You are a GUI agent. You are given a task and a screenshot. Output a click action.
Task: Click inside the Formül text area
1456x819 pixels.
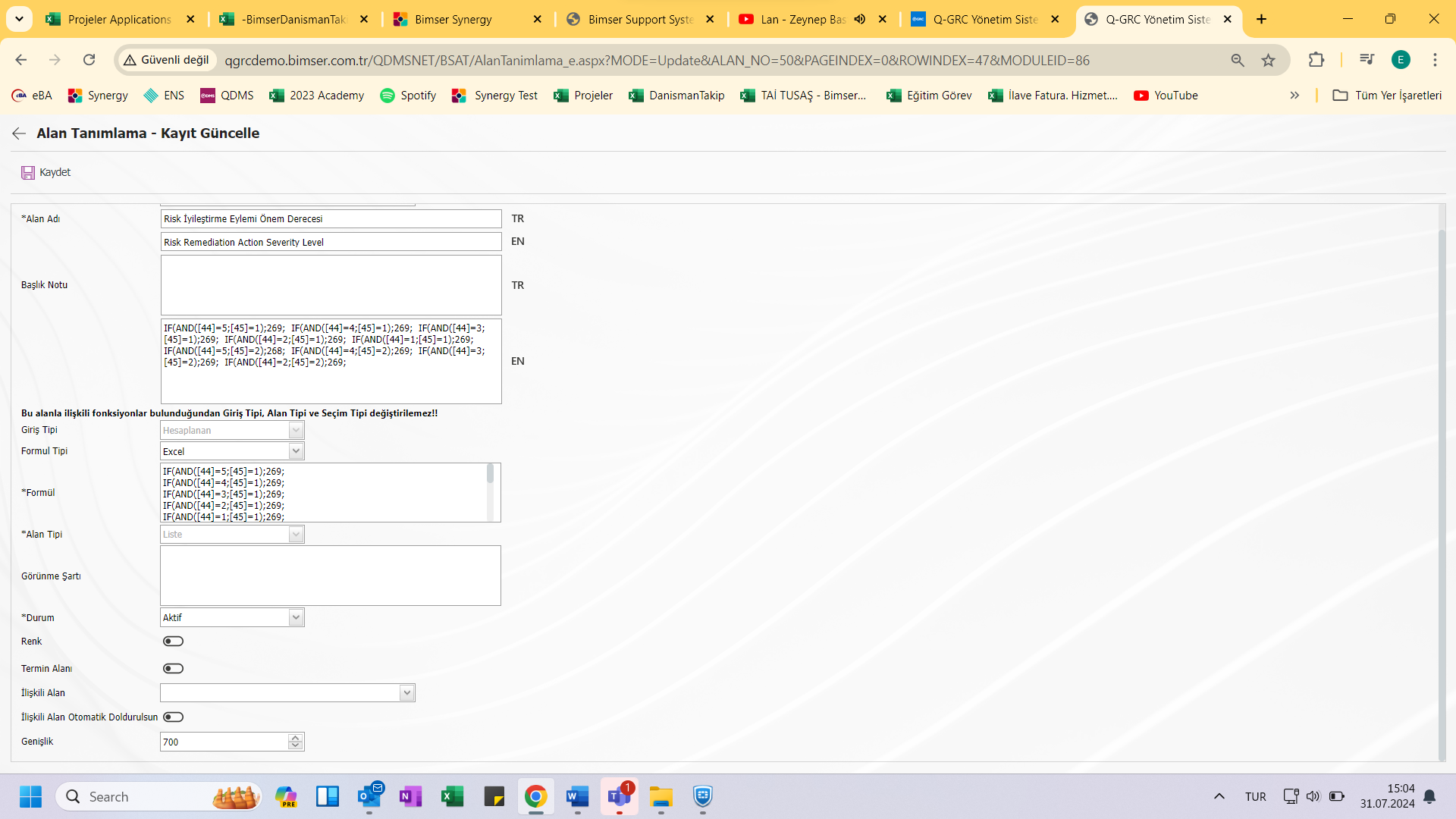point(330,492)
